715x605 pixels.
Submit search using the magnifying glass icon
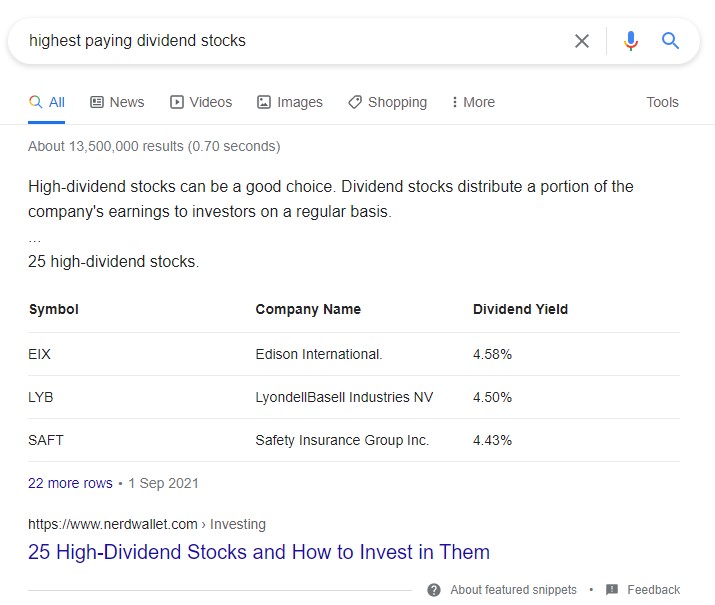coord(670,41)
